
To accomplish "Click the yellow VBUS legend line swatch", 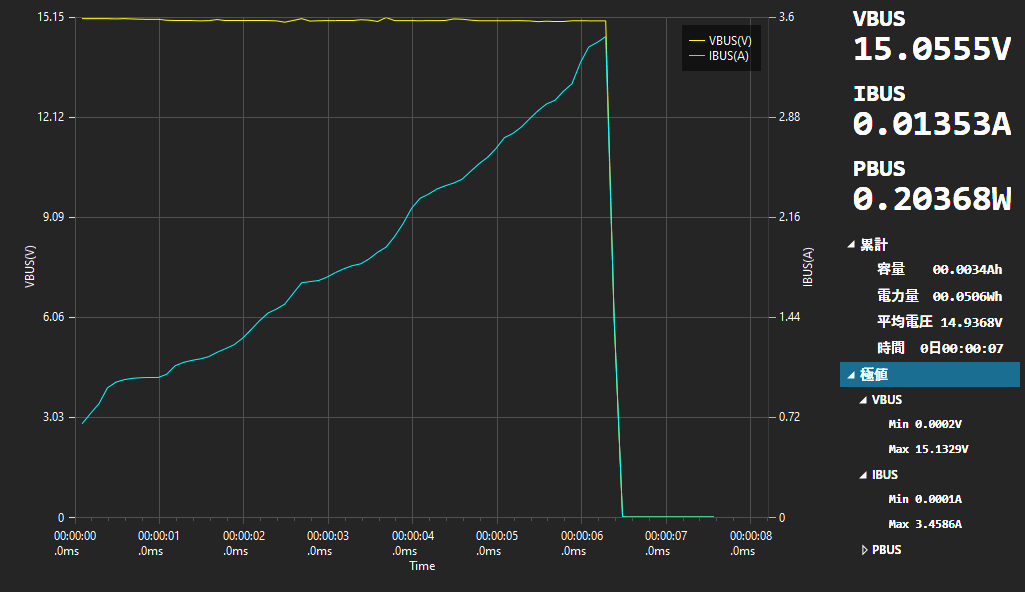I will tap(697, 40).
